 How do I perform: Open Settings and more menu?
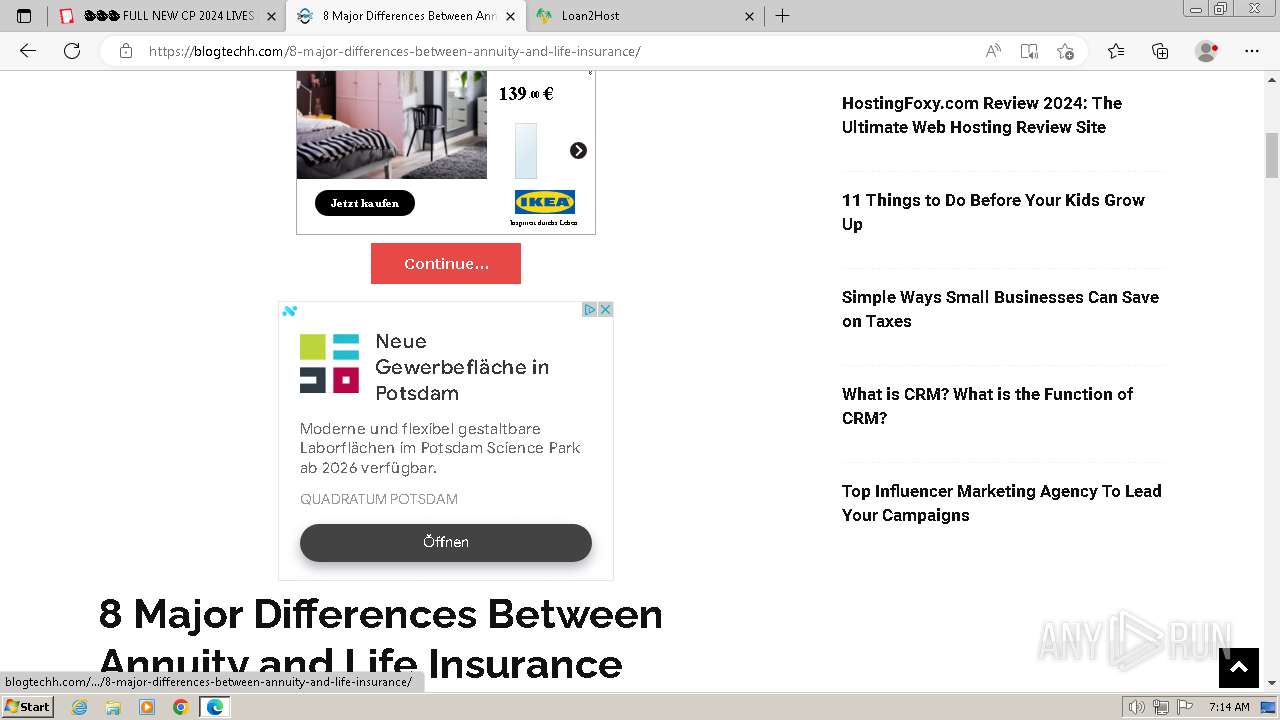(1252, 51)
